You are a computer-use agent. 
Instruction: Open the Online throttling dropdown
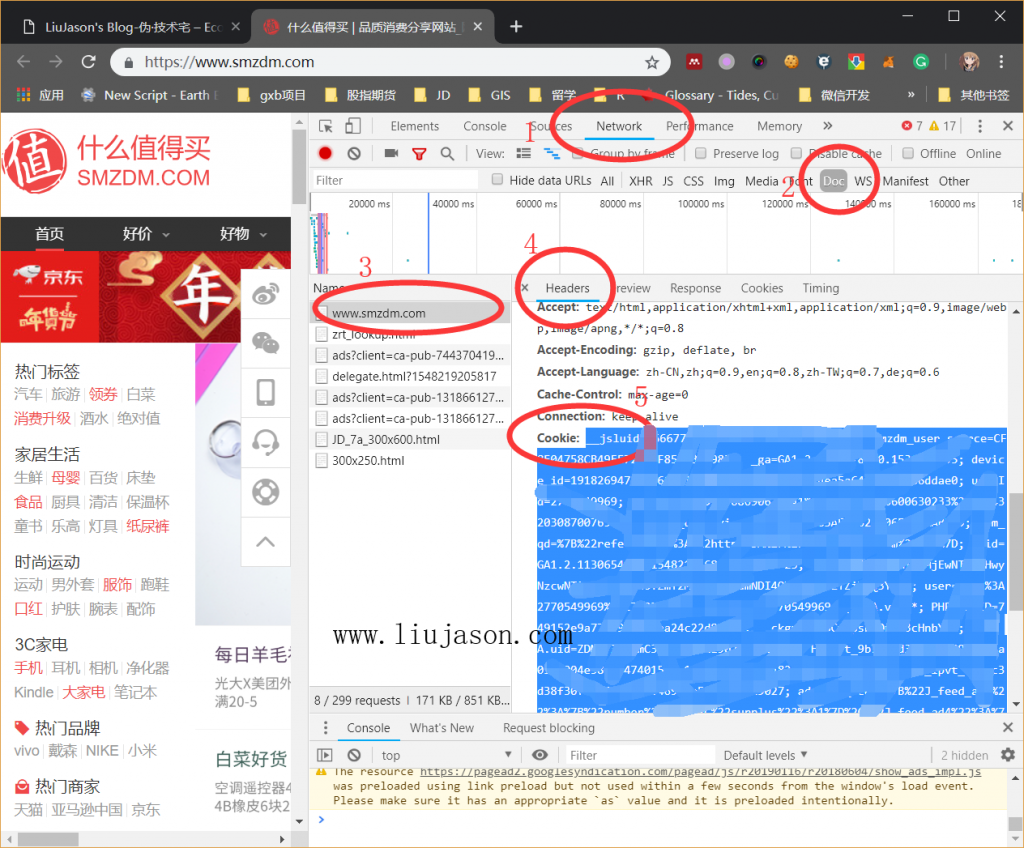pos(984,154)
